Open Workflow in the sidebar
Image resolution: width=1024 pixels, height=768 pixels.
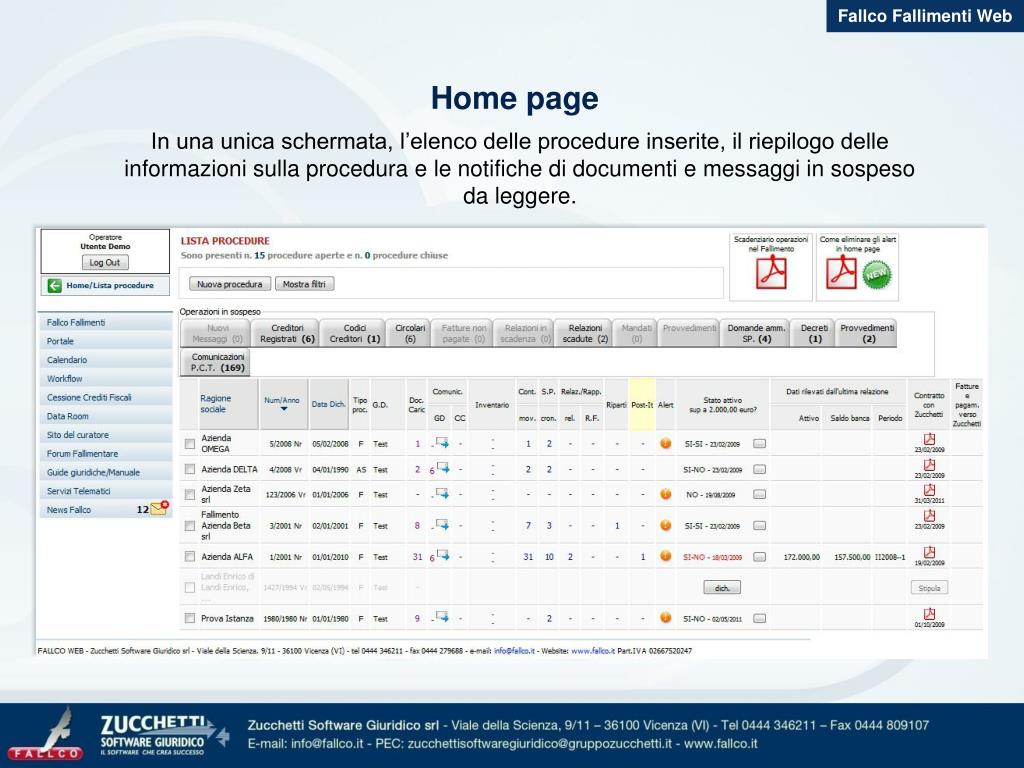(x=106, y=379)
